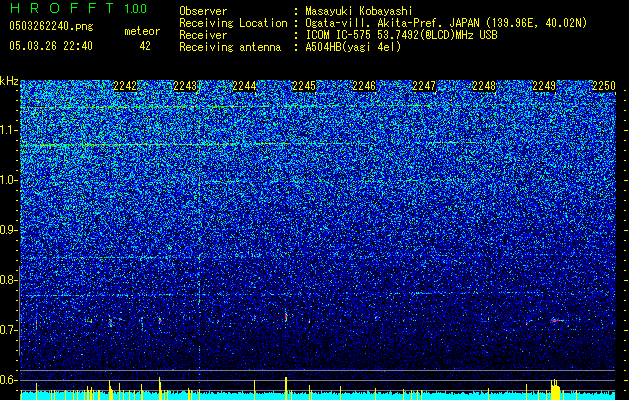Click the 2250 time marker

click(x=604, y=86)
